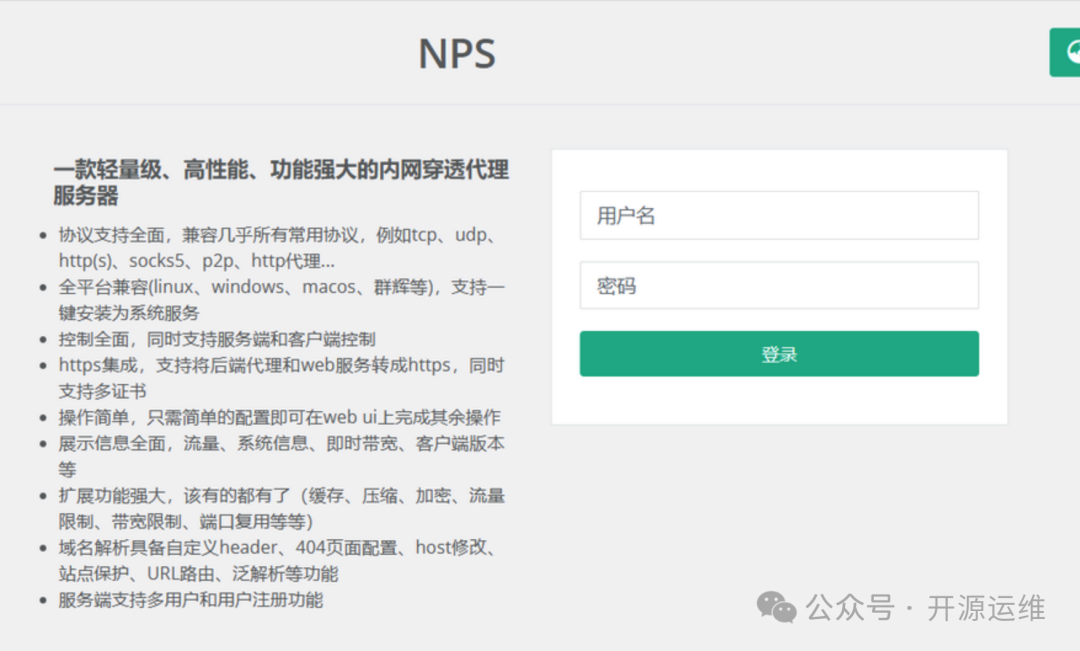Screen dimensions: 1080x651
Task: Focus the 用户名 username input field
Action: point(778,215)
